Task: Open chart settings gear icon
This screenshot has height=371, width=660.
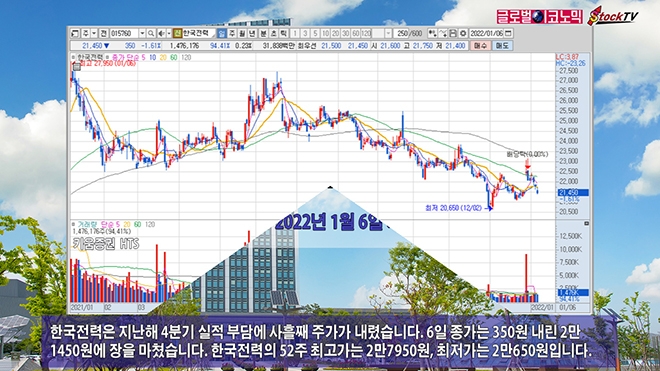Action: 463,33
